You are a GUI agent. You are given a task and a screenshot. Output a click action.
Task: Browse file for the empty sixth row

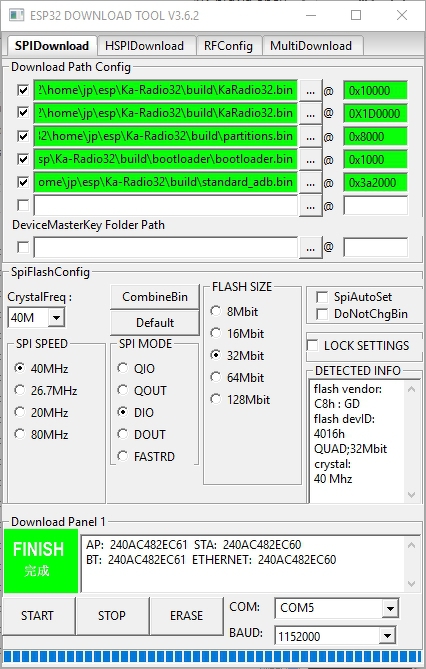pyautogui.click(x=310, y=206)
